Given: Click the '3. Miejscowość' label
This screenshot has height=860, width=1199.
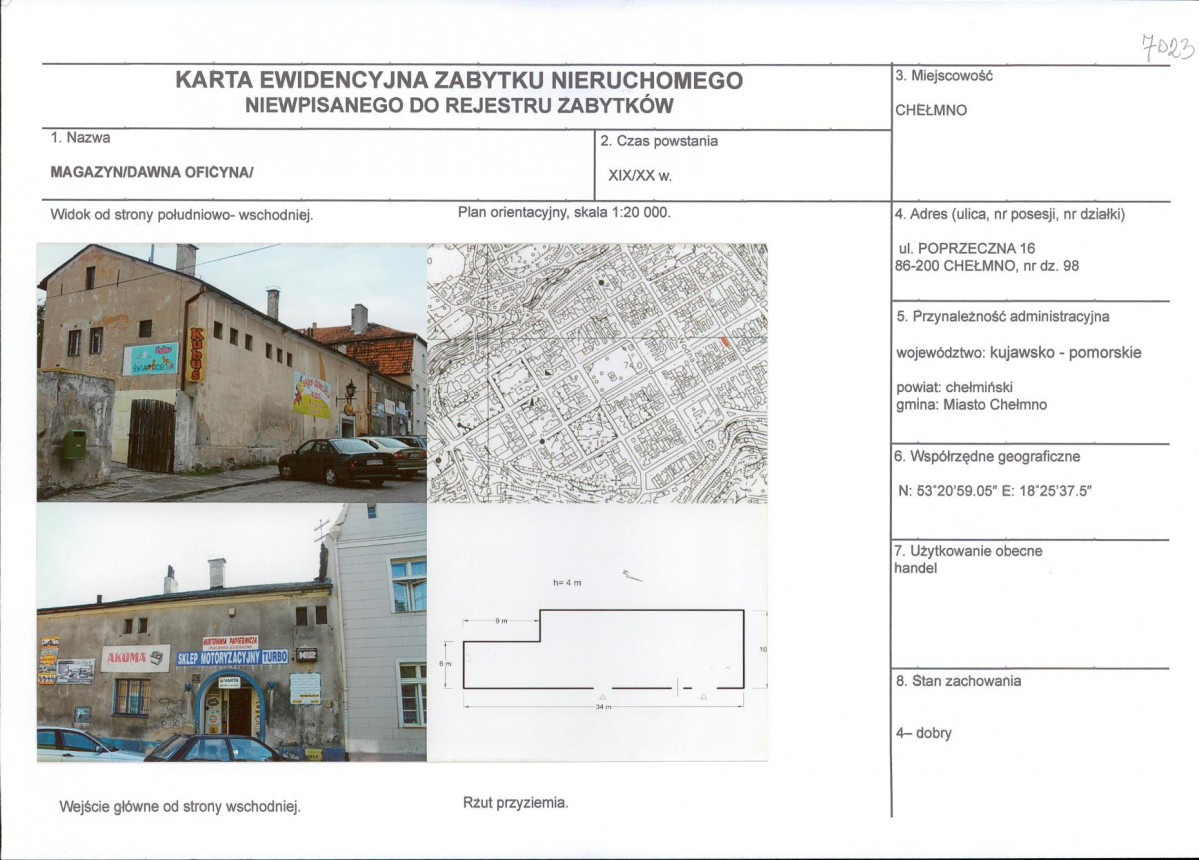Looking at the screenshot, I should [x=944, y=76].
